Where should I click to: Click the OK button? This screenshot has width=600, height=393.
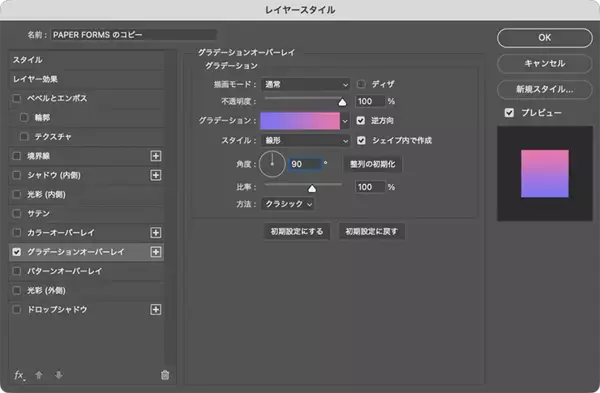click(x=545, y=38)
